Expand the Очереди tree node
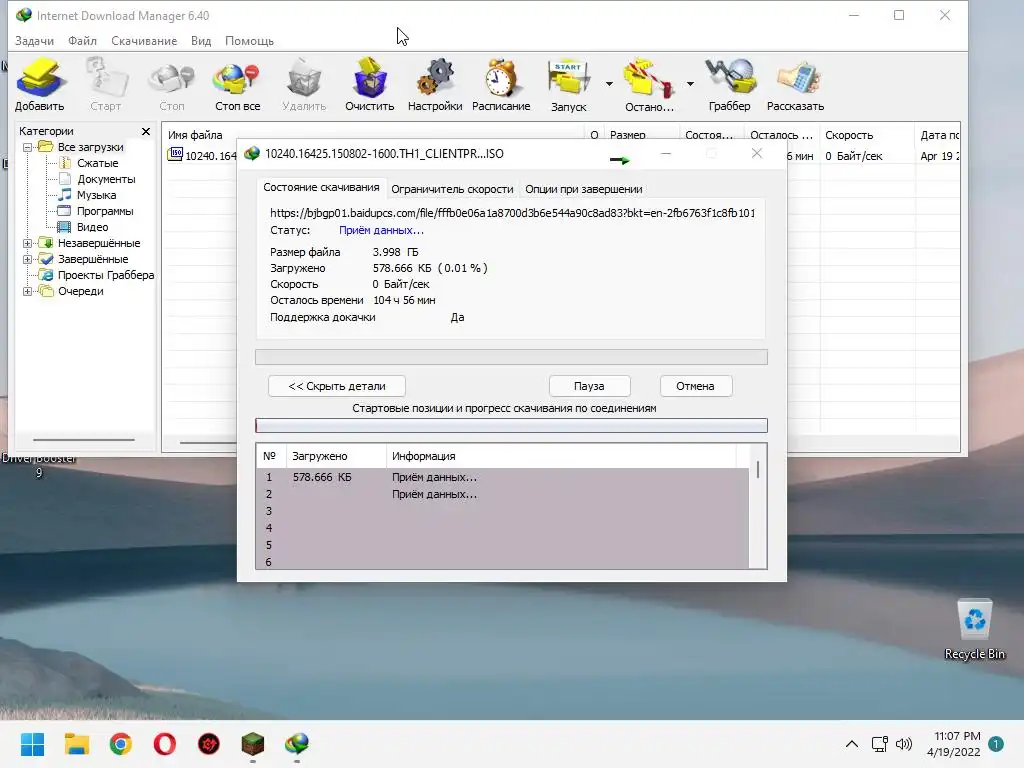1024x768 pixels. tap(27, 291)
